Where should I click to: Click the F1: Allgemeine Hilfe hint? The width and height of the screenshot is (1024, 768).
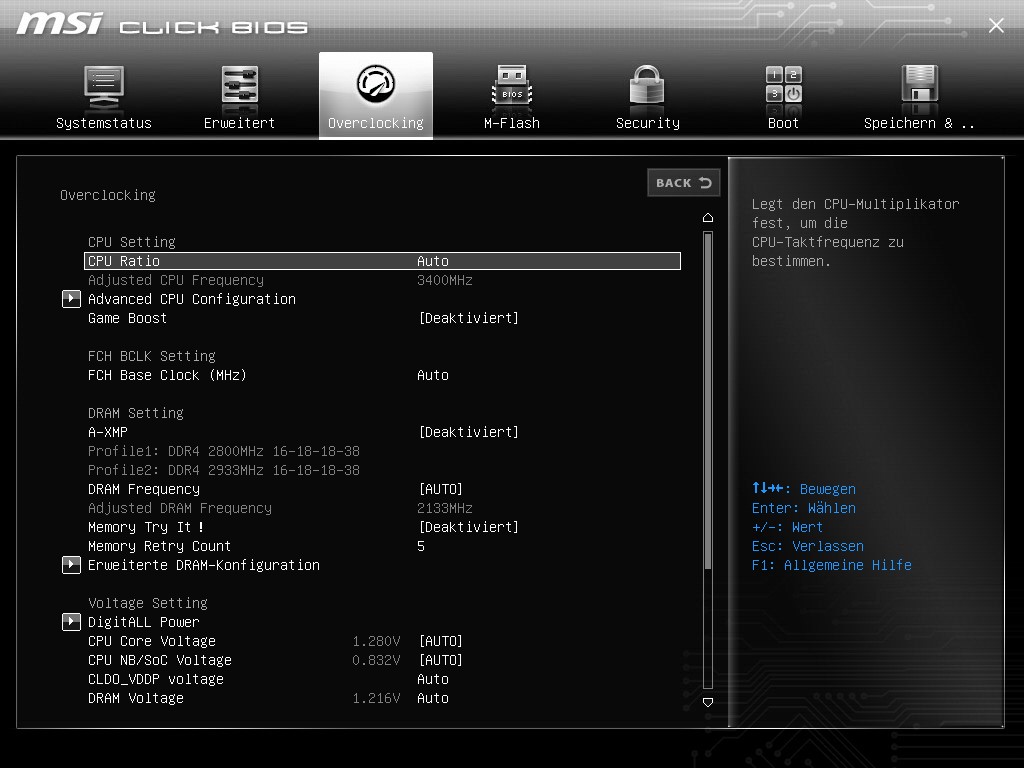click(x=831, y=565)
